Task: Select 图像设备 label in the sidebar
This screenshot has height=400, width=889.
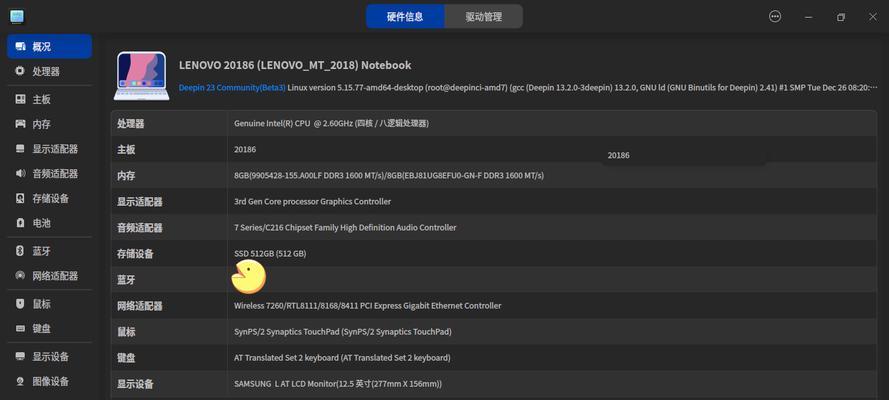Action: 50,381
